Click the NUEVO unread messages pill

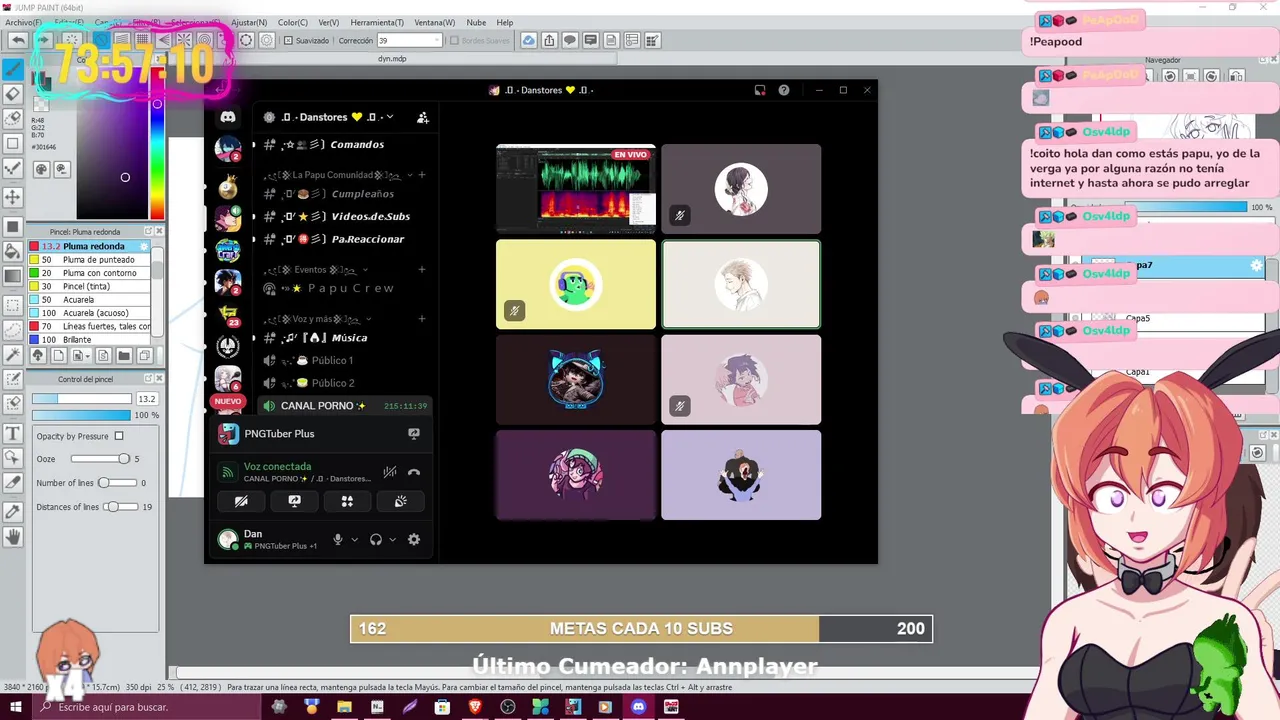tap(228, 401)
